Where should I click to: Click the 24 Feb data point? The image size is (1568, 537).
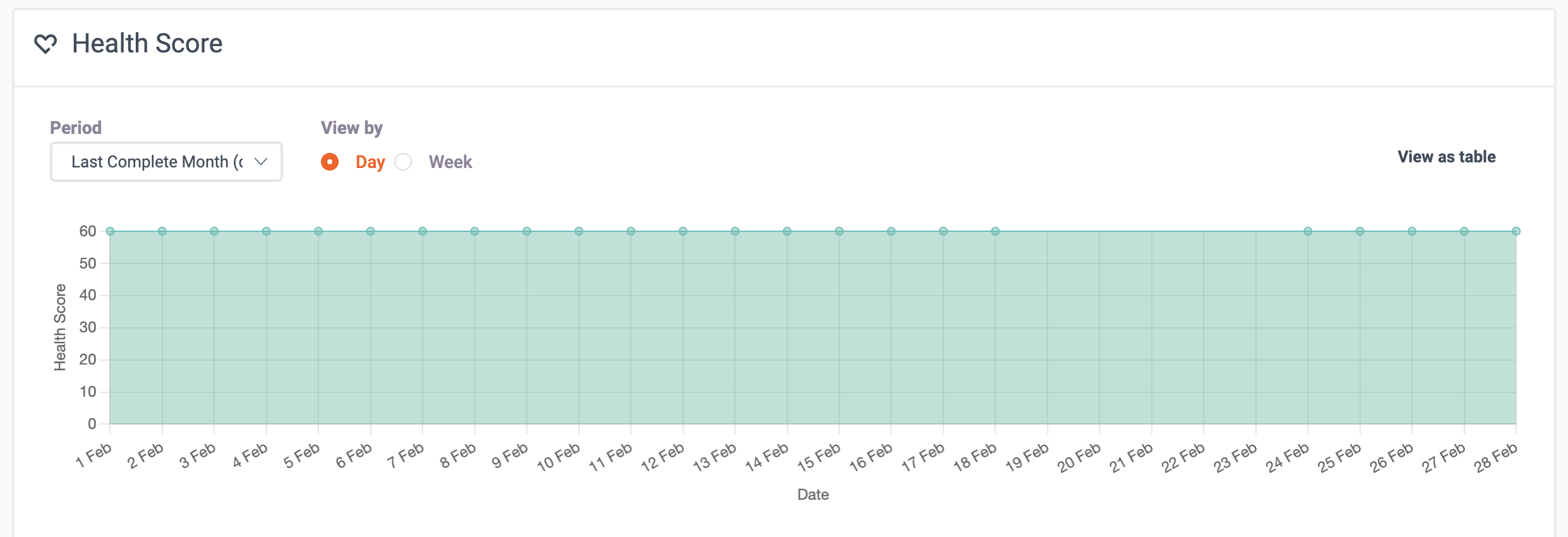(1308, 231)
